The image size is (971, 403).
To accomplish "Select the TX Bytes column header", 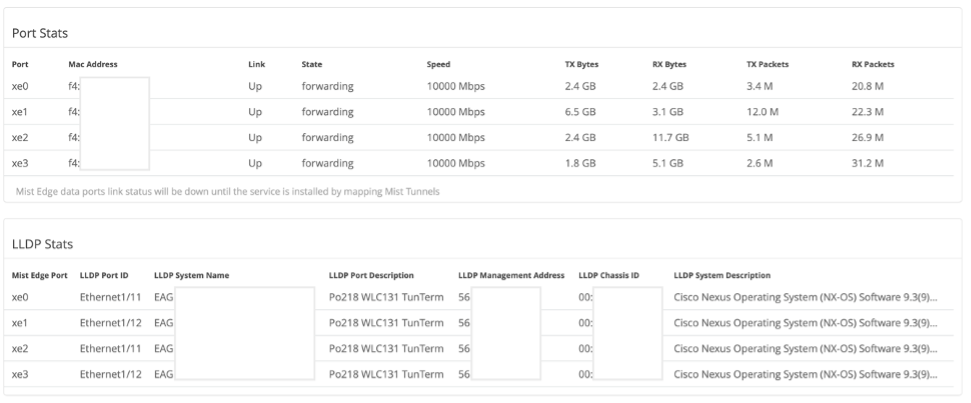I will click(581, 64).
